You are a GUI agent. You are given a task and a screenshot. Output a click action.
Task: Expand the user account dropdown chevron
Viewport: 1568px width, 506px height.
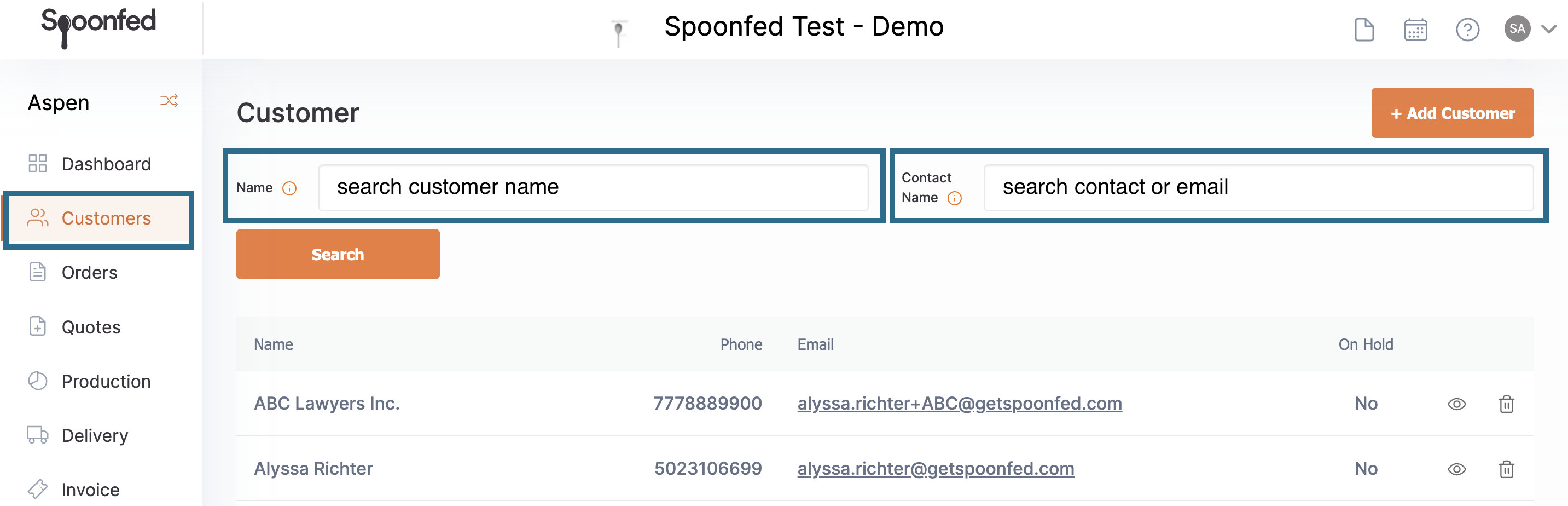click(x=1549, y=28)
